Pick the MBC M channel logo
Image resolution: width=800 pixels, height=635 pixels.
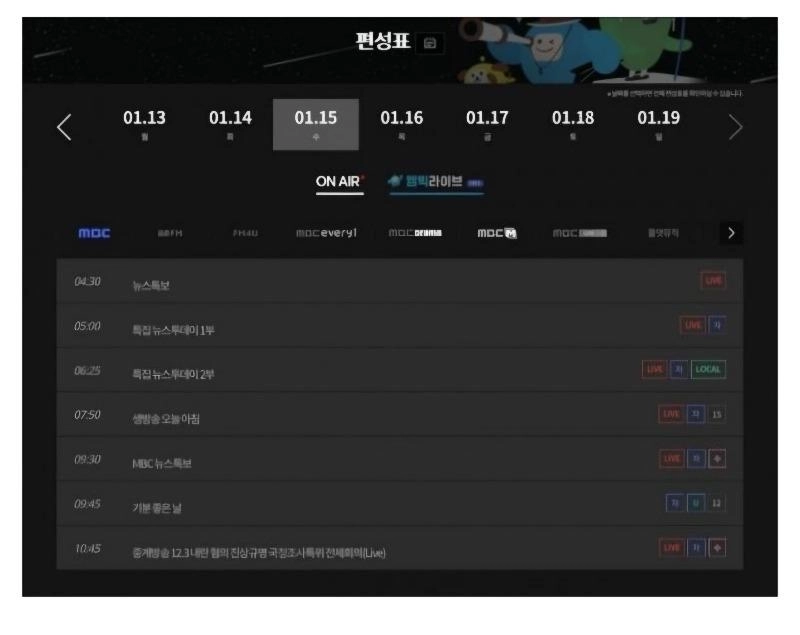[496, 233]
